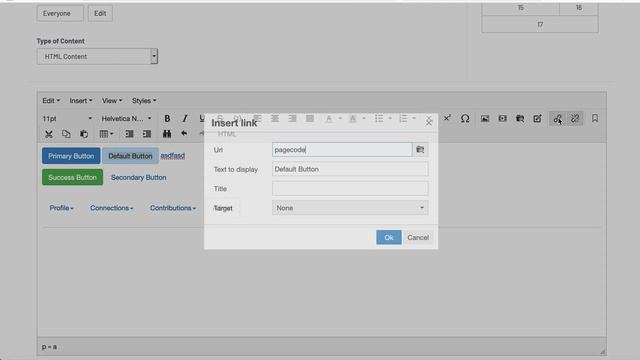Open the Target dropdown showing None
Image resolution: width=640 pixels, height=360 pixels.
pos(350,208)
